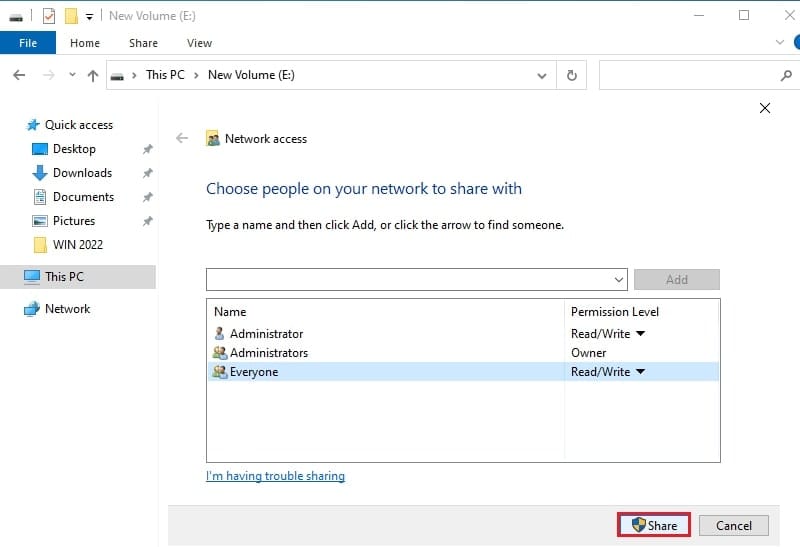The width and height of the screenshot is (800, 547).
Task: Open the File menu
Action: tap(28, 43)
